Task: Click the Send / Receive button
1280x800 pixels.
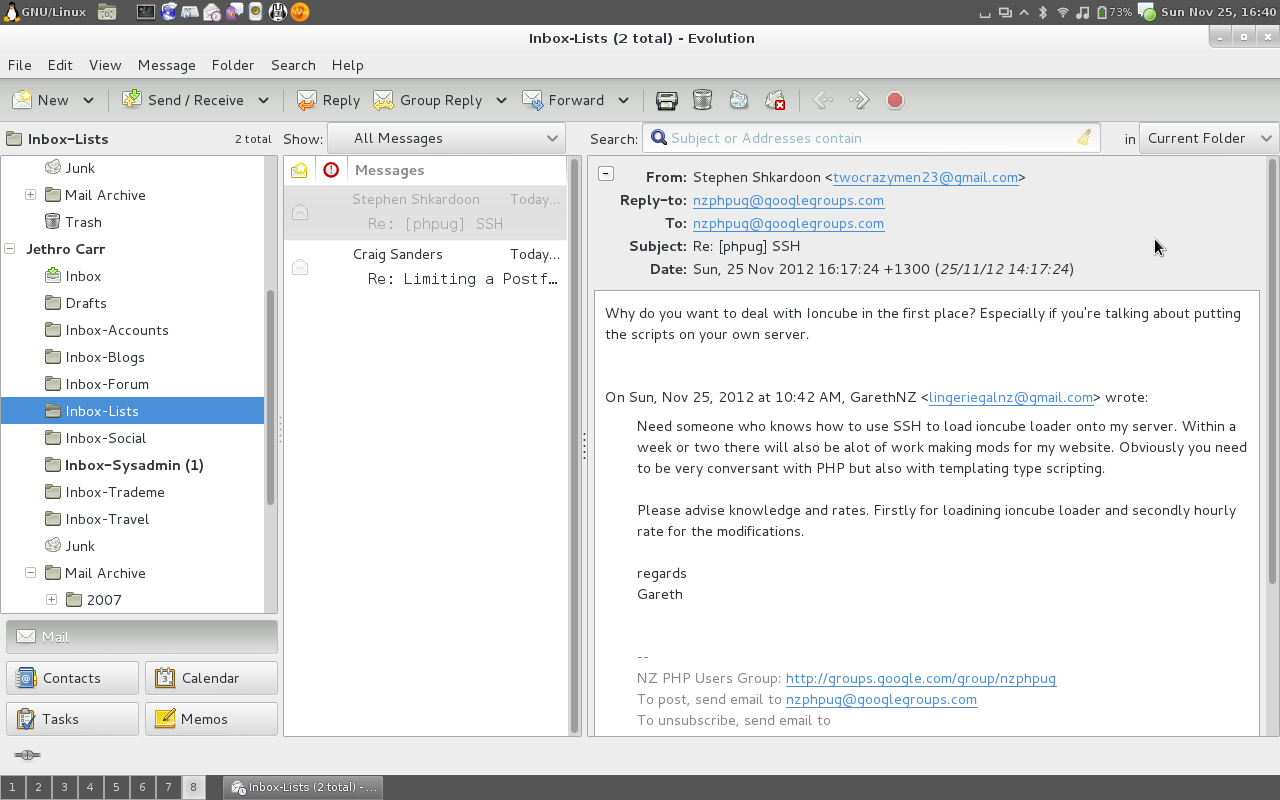Action: pos(184,100)
